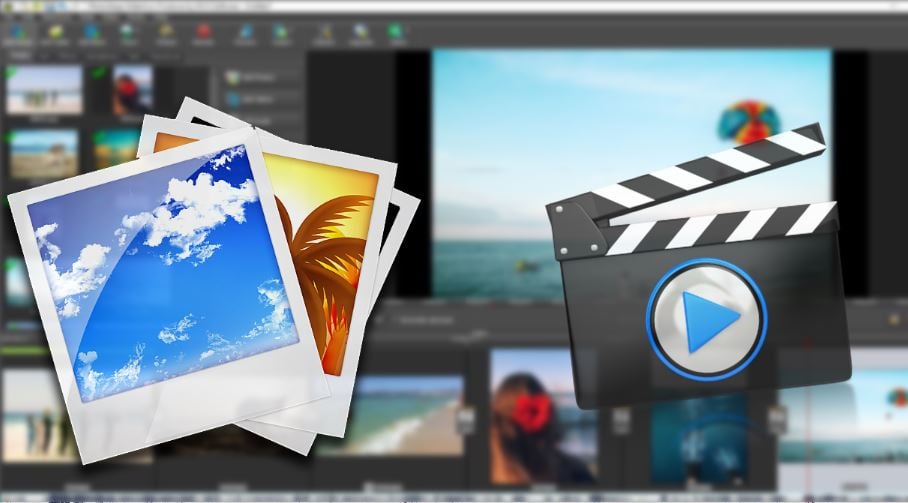Select the first tab above the media thumbnails

click(20, 56)
